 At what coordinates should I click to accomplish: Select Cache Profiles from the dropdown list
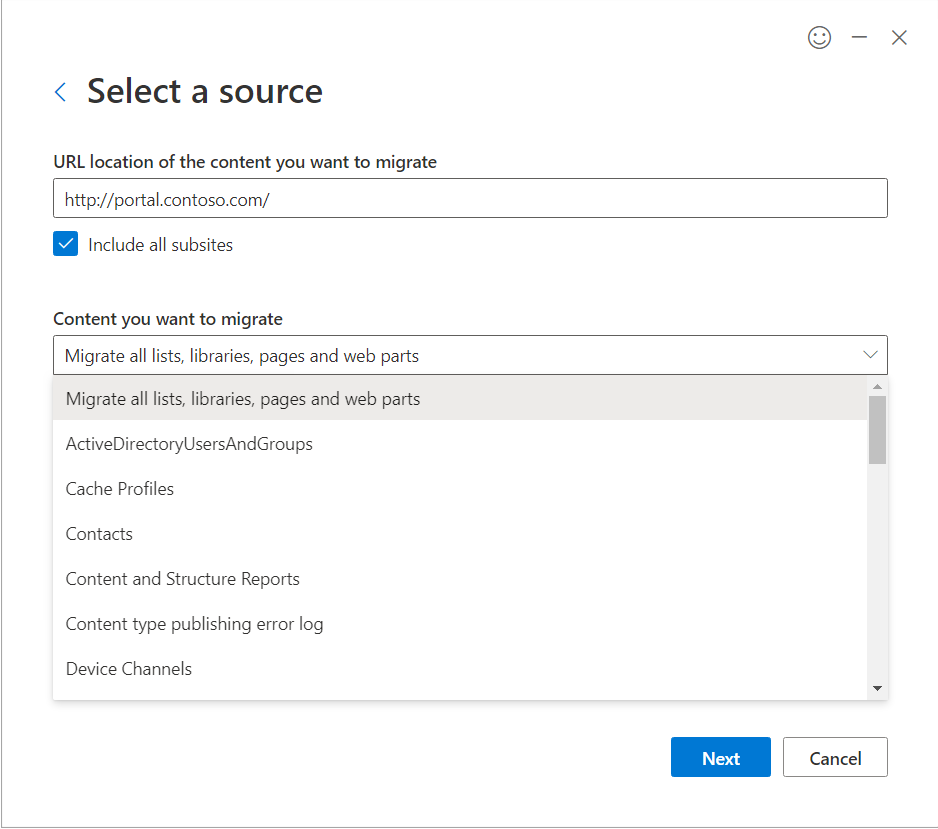(120, 489)
